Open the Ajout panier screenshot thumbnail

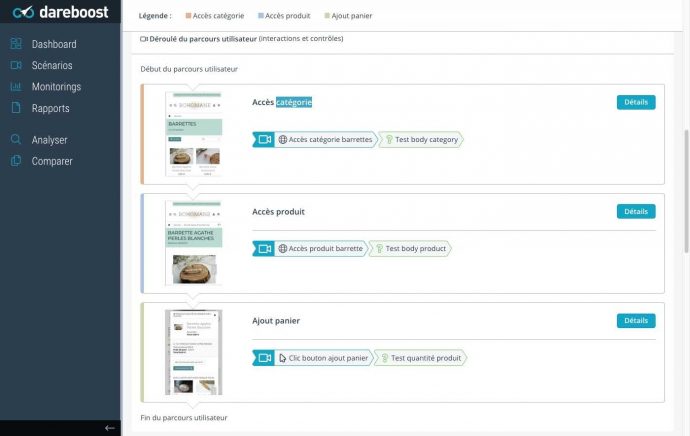click(194, 352)
